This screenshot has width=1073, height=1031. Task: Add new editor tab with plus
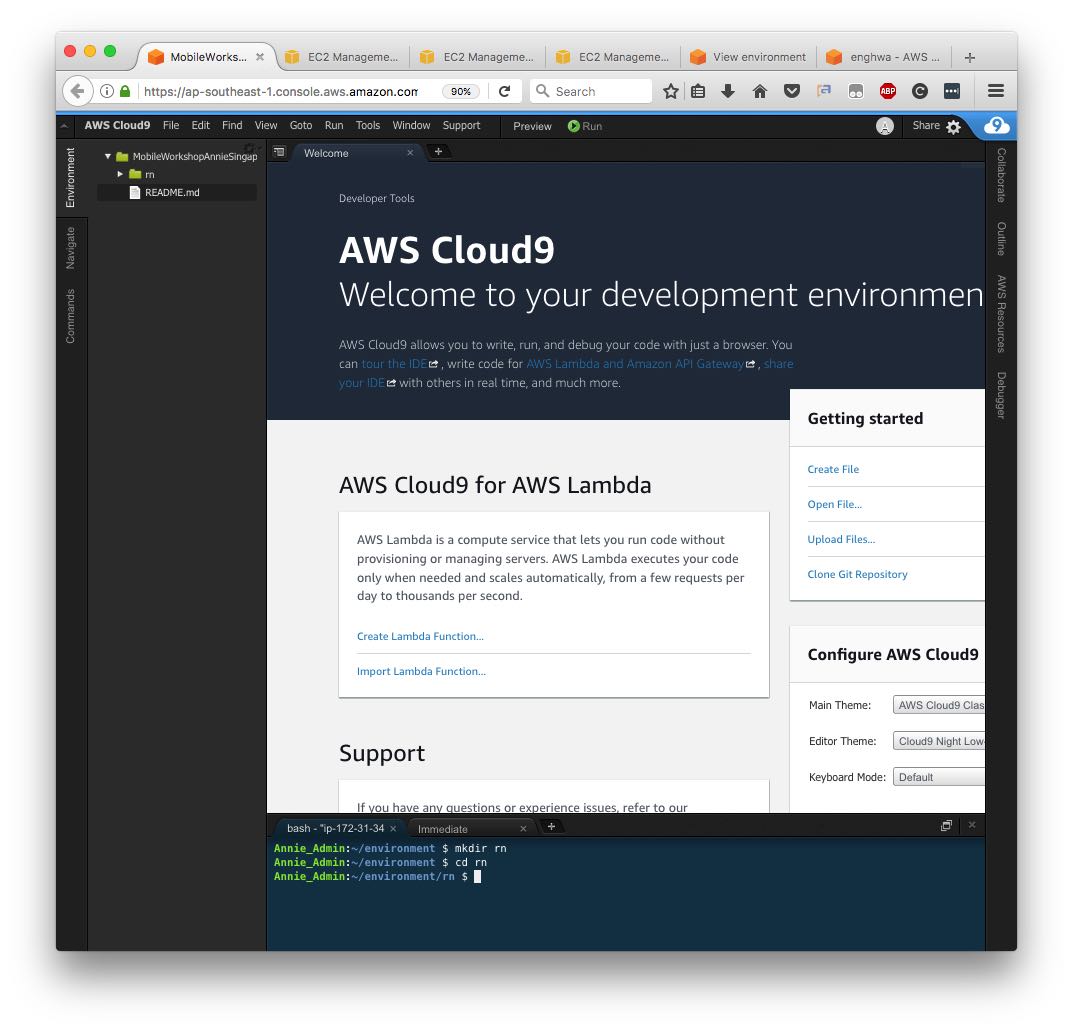(x=439, y=151)
